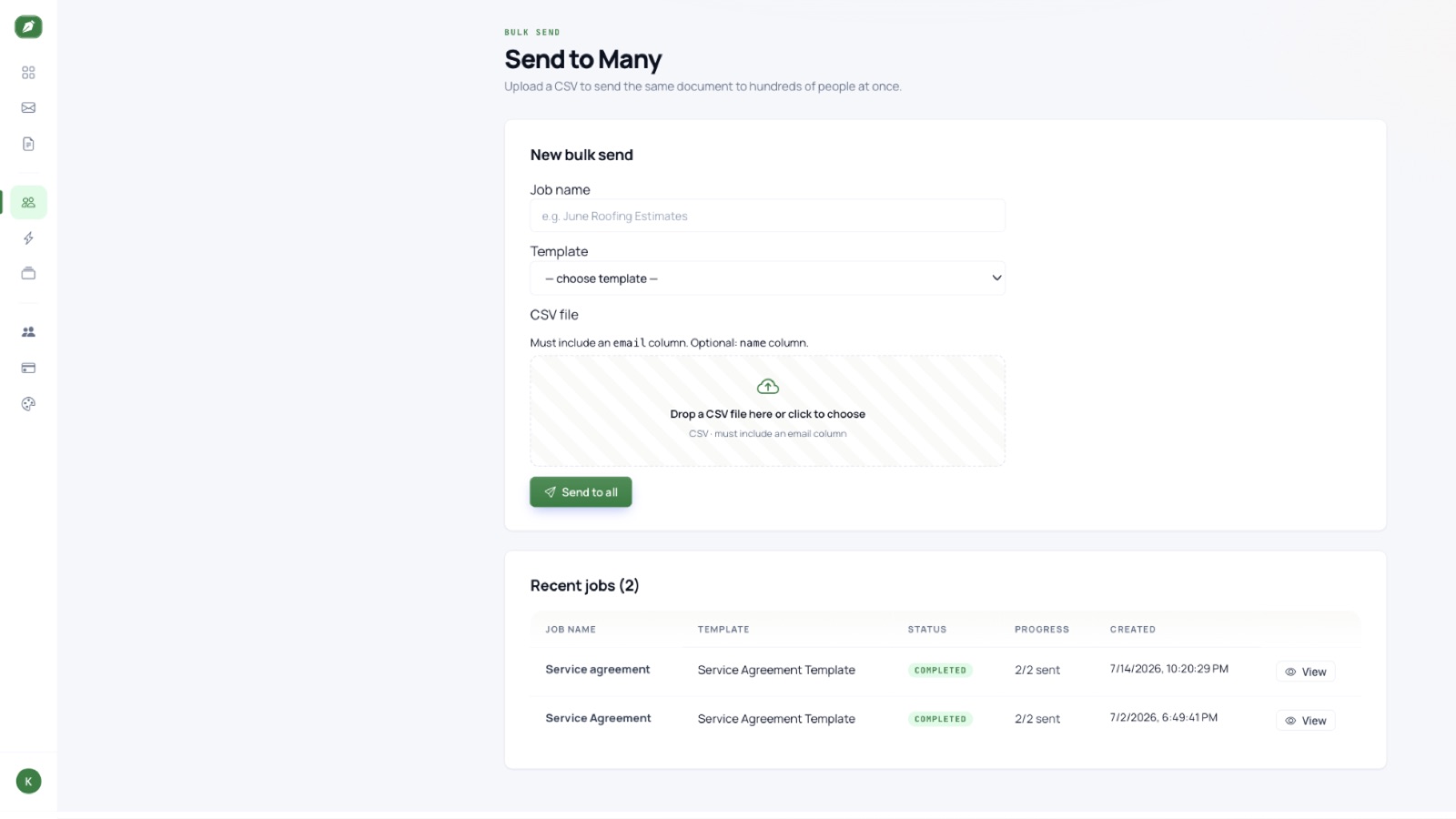Expand the choose template dropdown
Viewport: 1456px width, 819px height.
767,278
